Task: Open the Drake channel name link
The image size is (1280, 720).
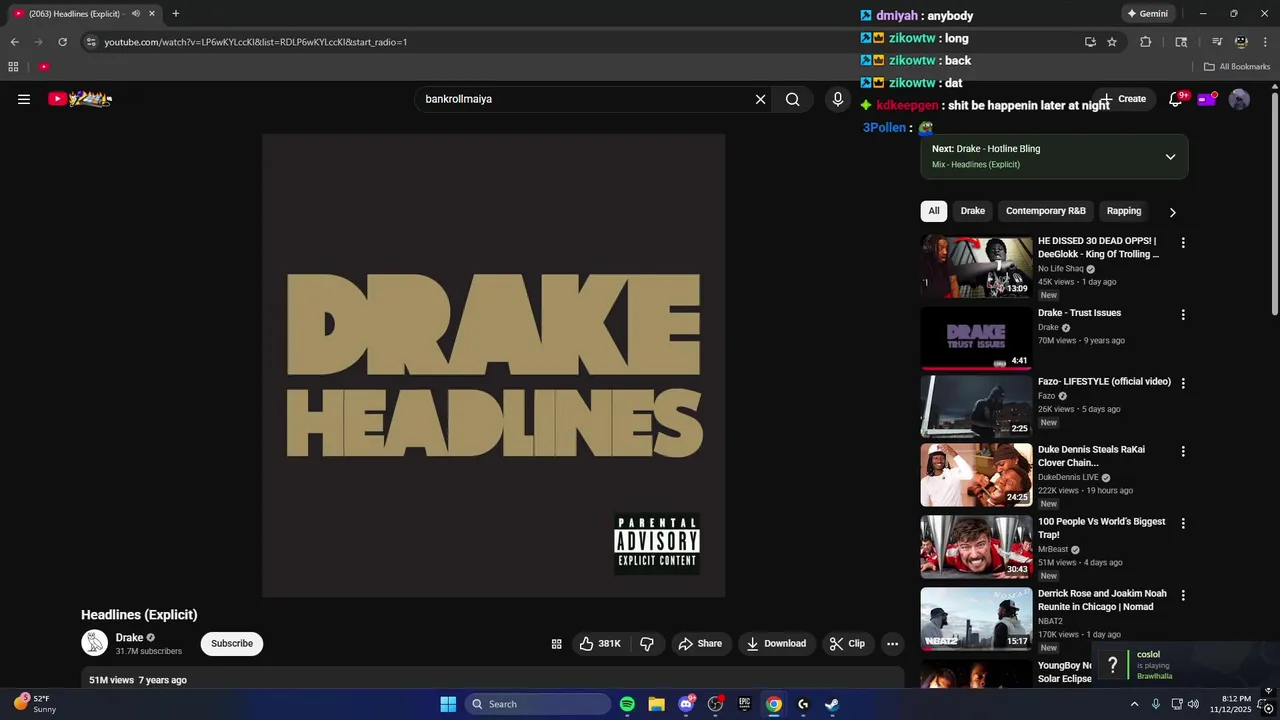Action: coord(129,638)
